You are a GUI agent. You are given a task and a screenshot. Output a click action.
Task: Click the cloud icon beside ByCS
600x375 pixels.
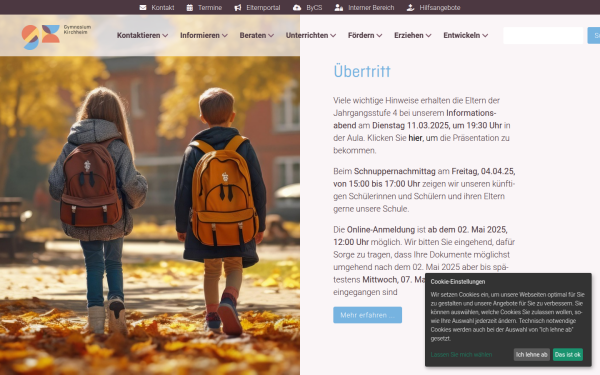click(x=297, y=7)
